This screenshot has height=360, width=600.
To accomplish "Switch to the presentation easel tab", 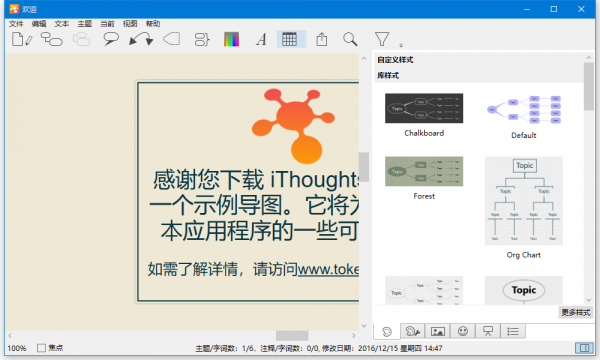I will coord(488,331).
